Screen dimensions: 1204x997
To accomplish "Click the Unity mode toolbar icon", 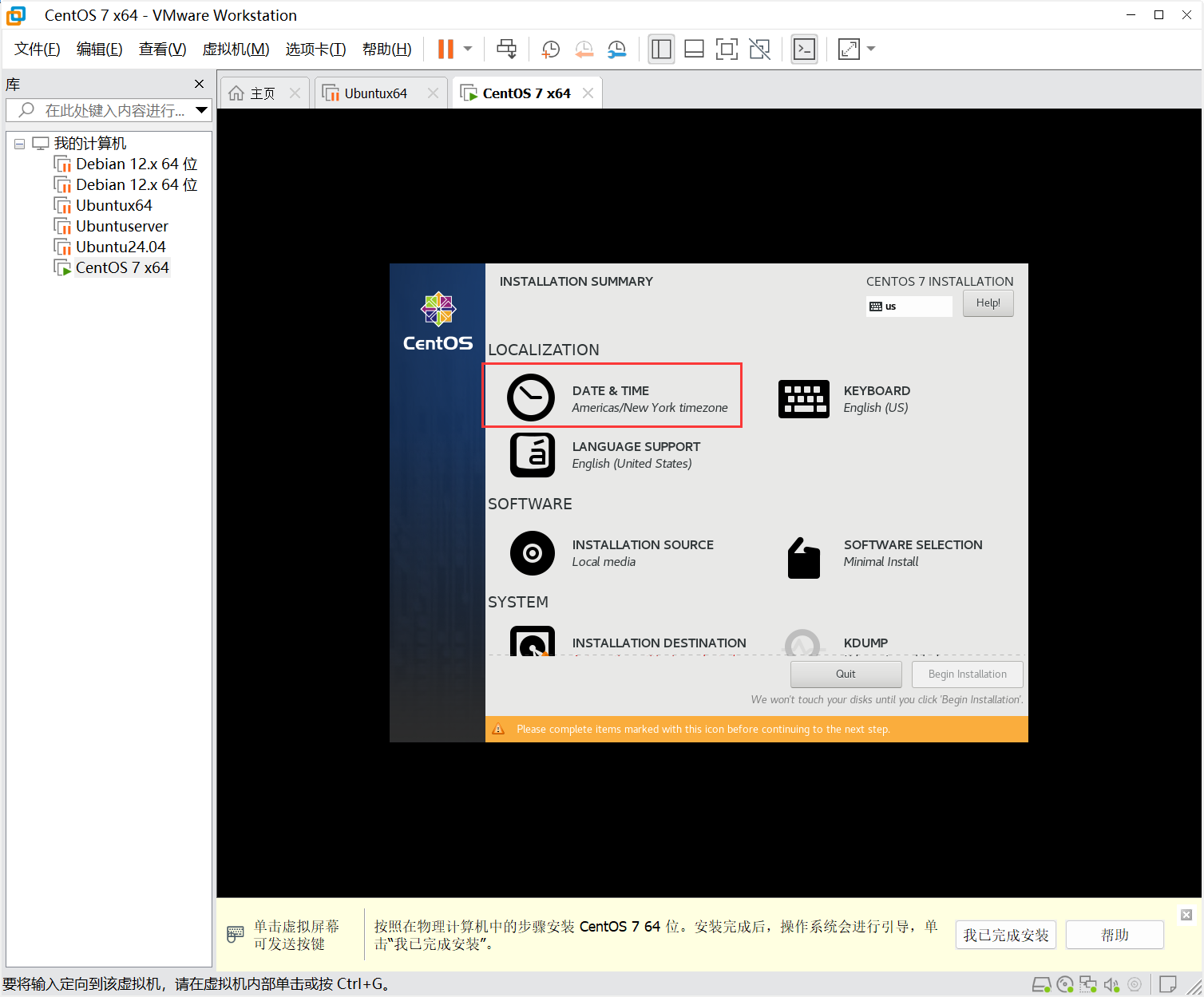I will 759,49.
